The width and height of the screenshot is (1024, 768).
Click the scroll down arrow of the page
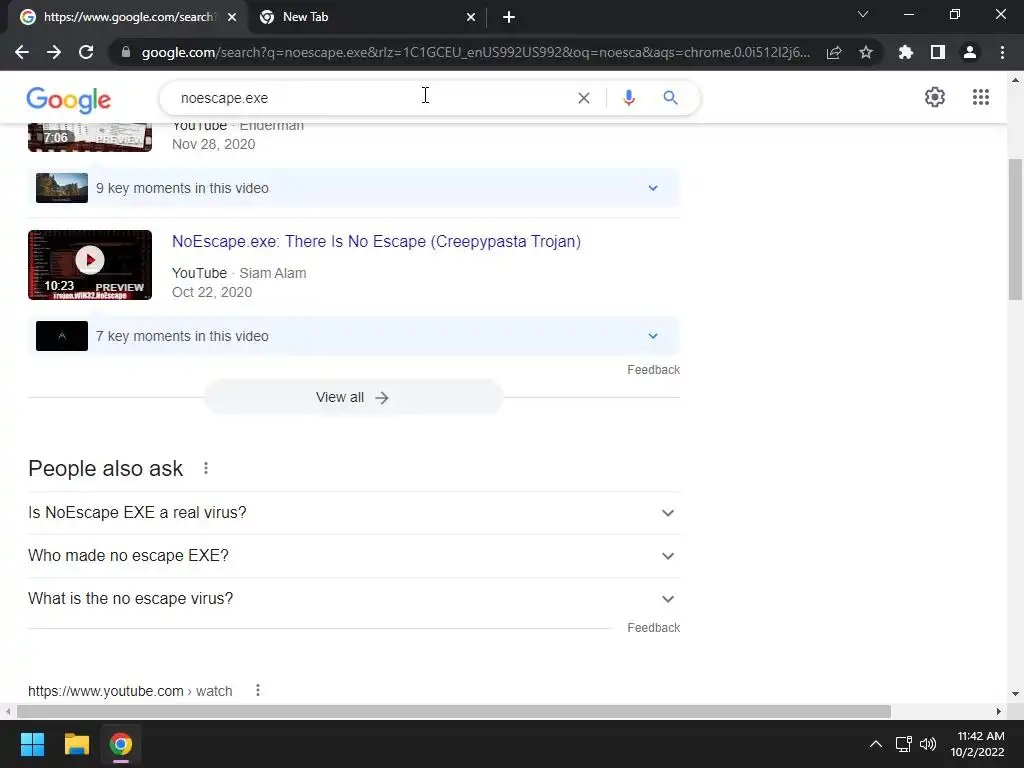pyautogui.click(x=1015, y=694)
